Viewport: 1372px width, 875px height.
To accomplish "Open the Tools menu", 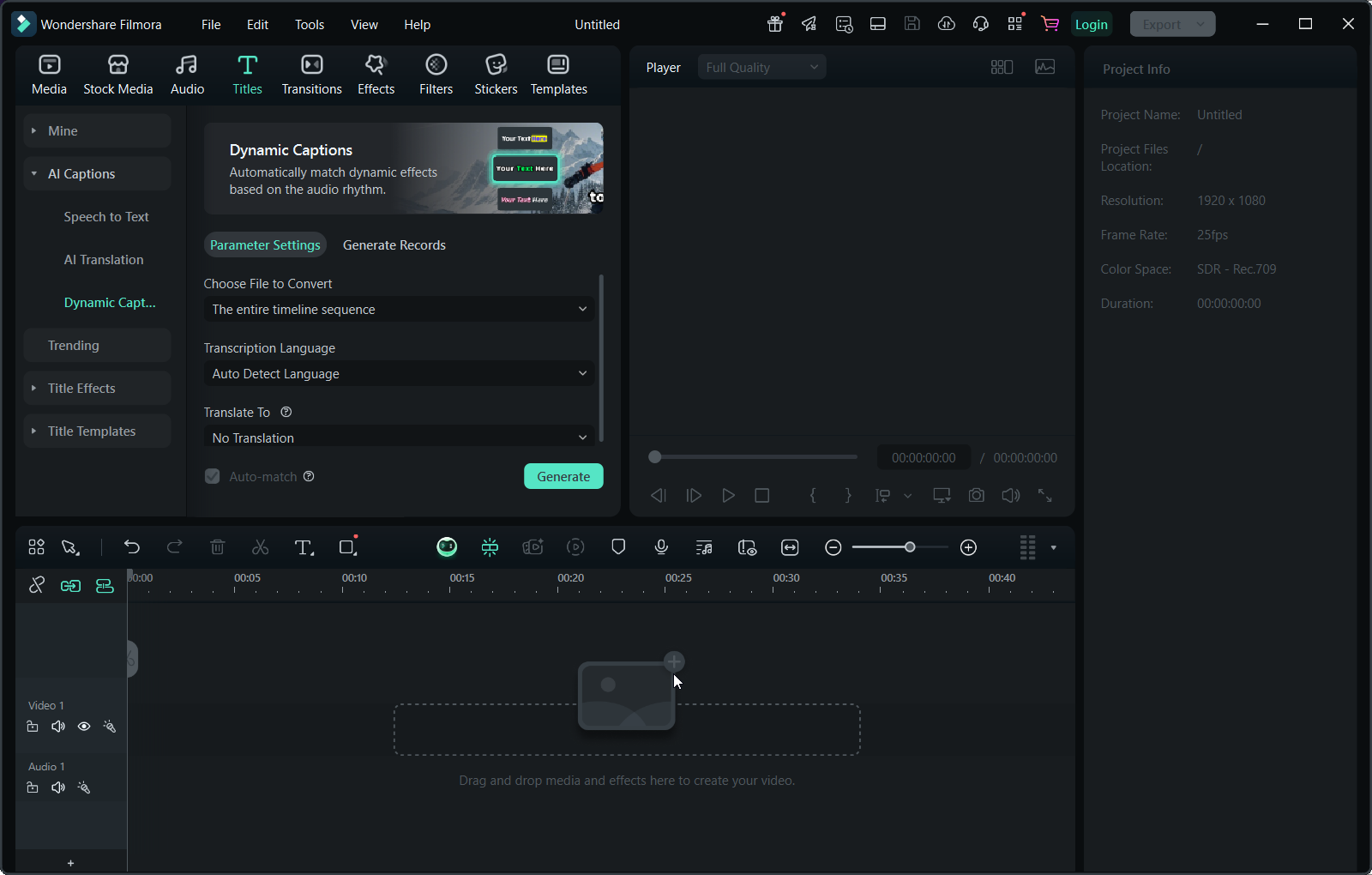I will pyautogui.click(x=310, y=25).
